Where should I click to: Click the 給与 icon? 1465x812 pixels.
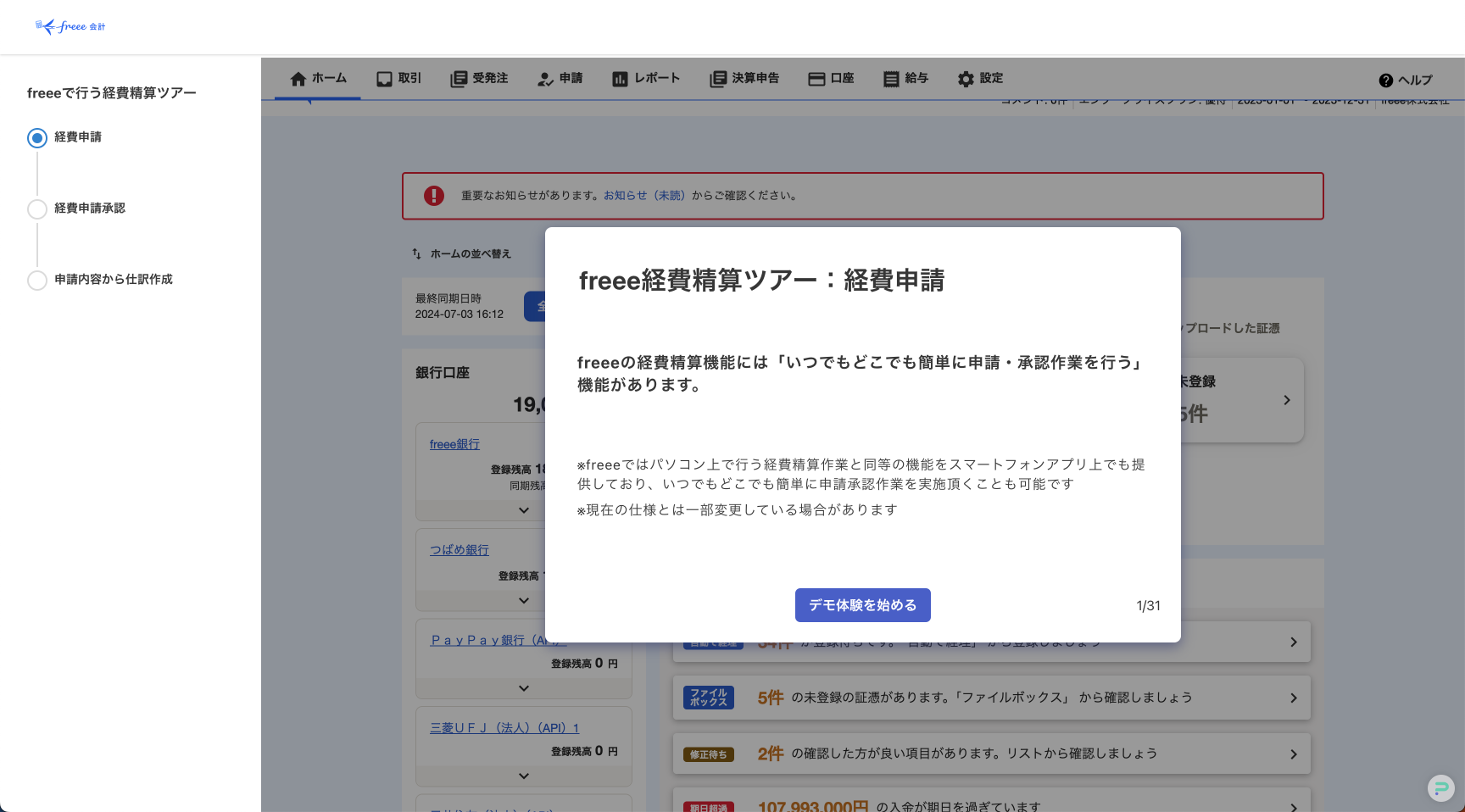click(891, 79)
